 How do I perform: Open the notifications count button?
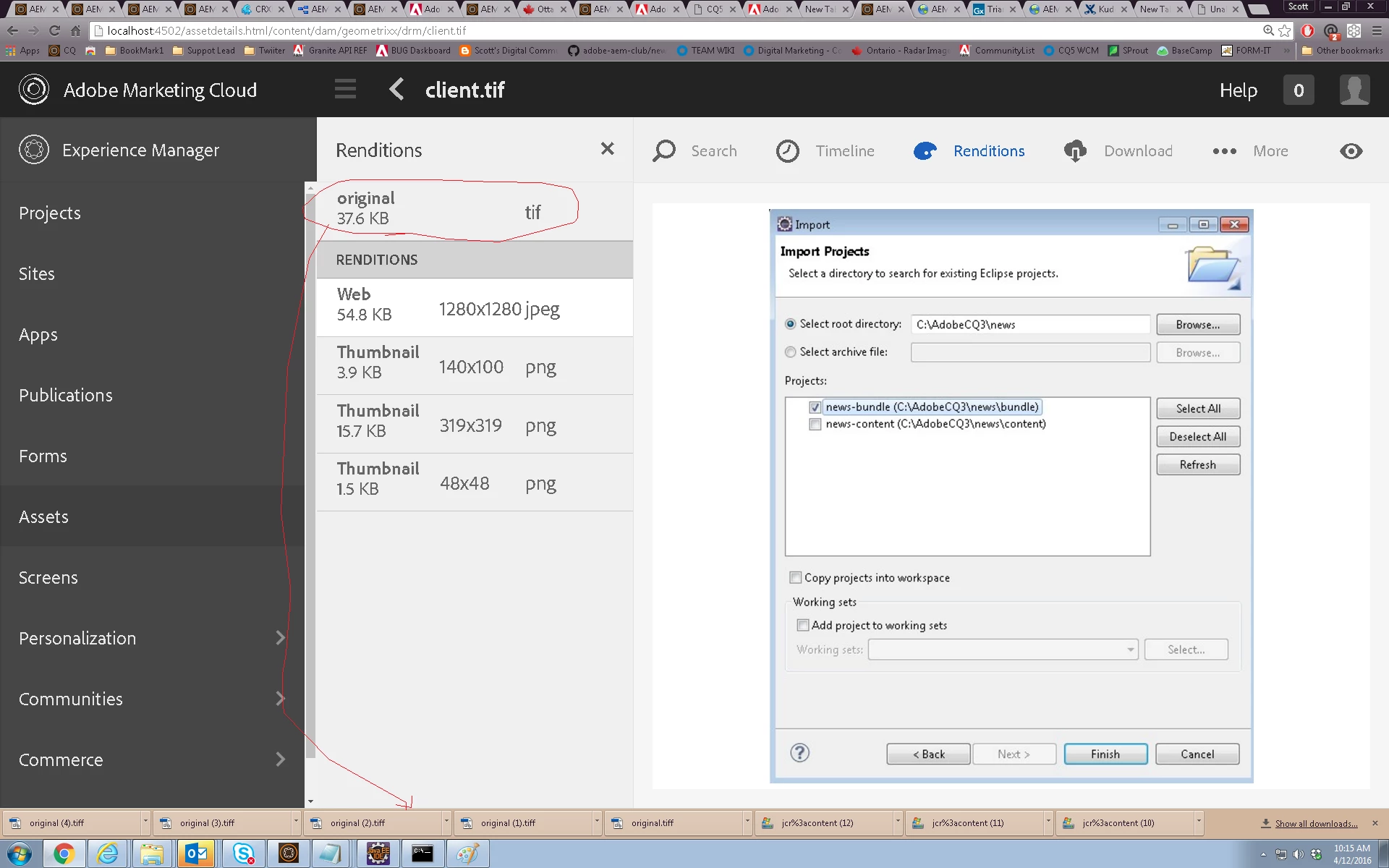[1299, 90]
